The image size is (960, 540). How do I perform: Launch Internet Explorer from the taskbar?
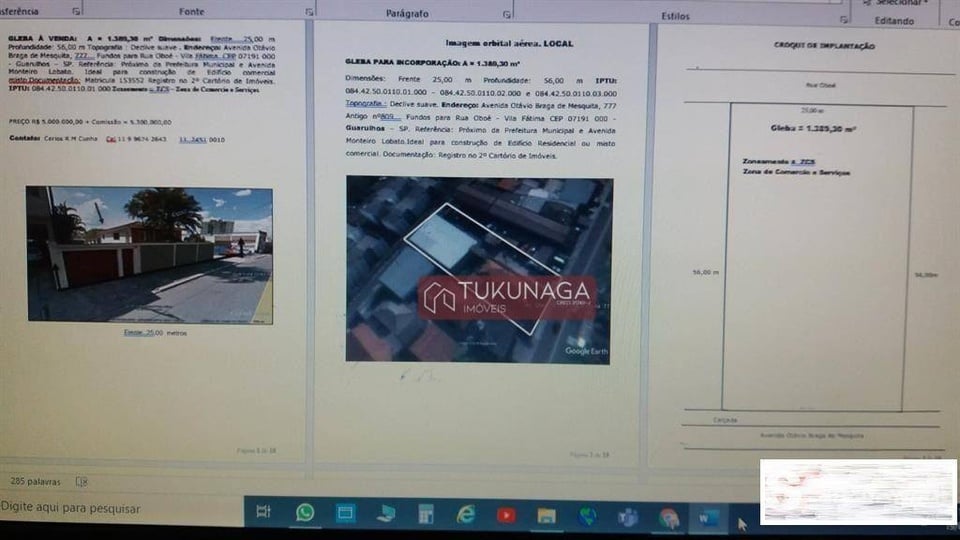[x=466, y=514]
